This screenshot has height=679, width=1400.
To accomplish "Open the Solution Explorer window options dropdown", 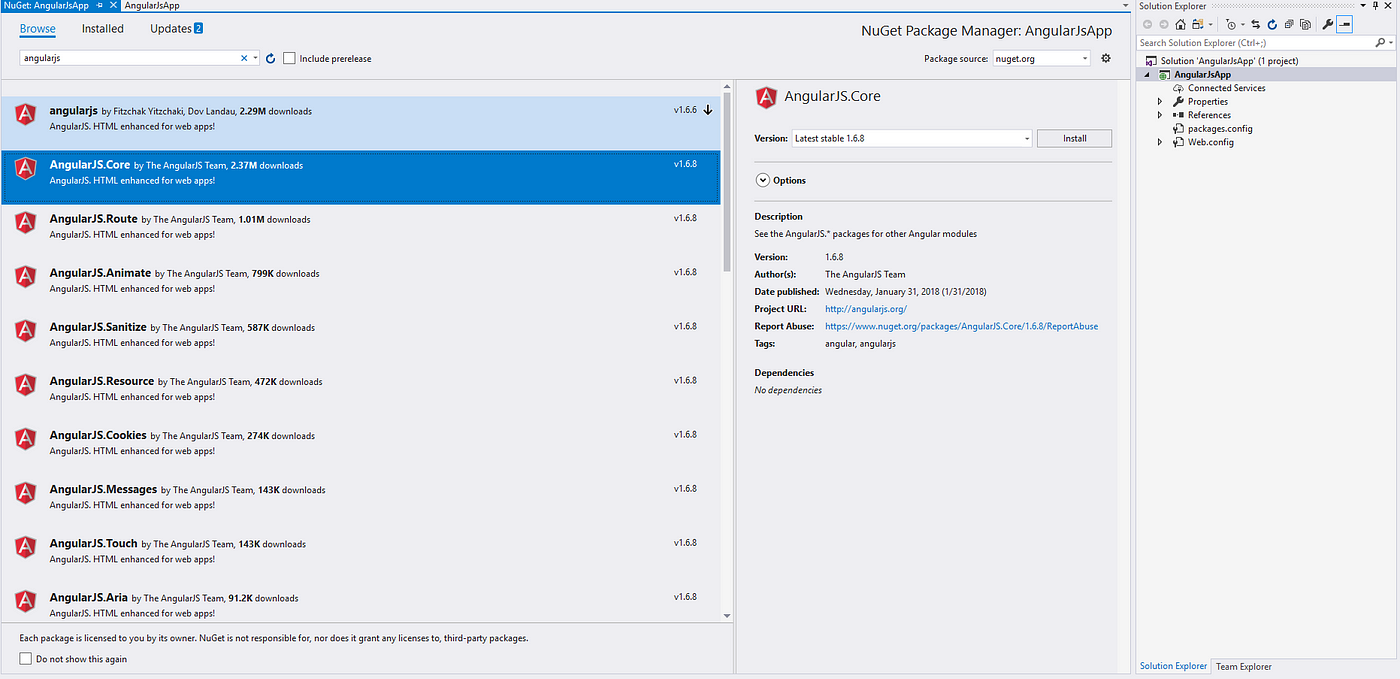I will pos(1363,6).
